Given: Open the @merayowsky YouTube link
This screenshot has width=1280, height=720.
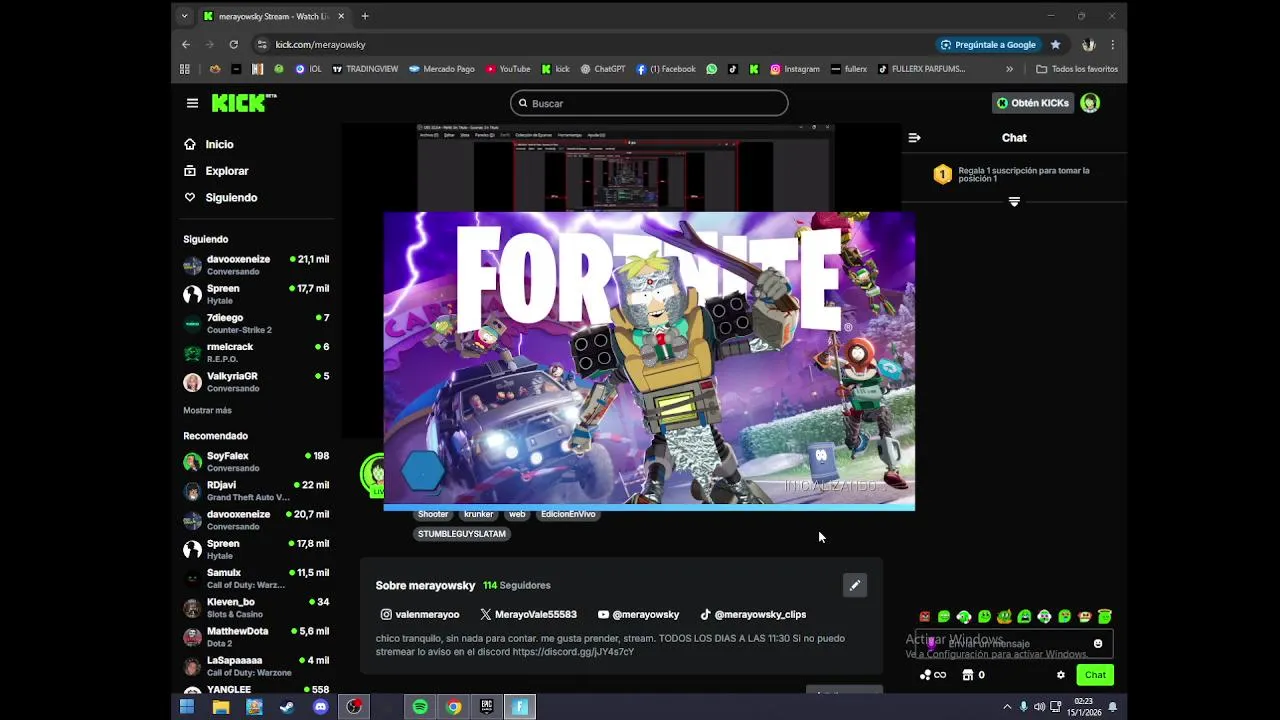Looking at the screenshot, I should click(638, 615).
